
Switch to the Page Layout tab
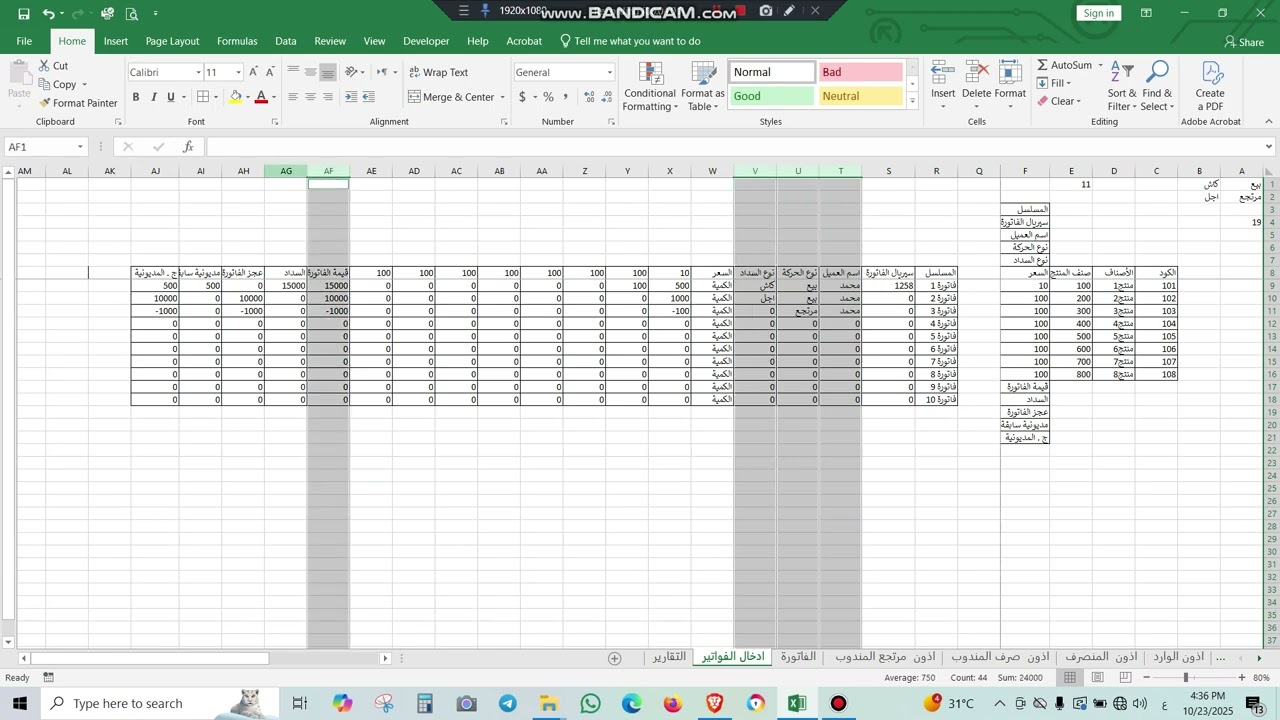tap(172, 41)
